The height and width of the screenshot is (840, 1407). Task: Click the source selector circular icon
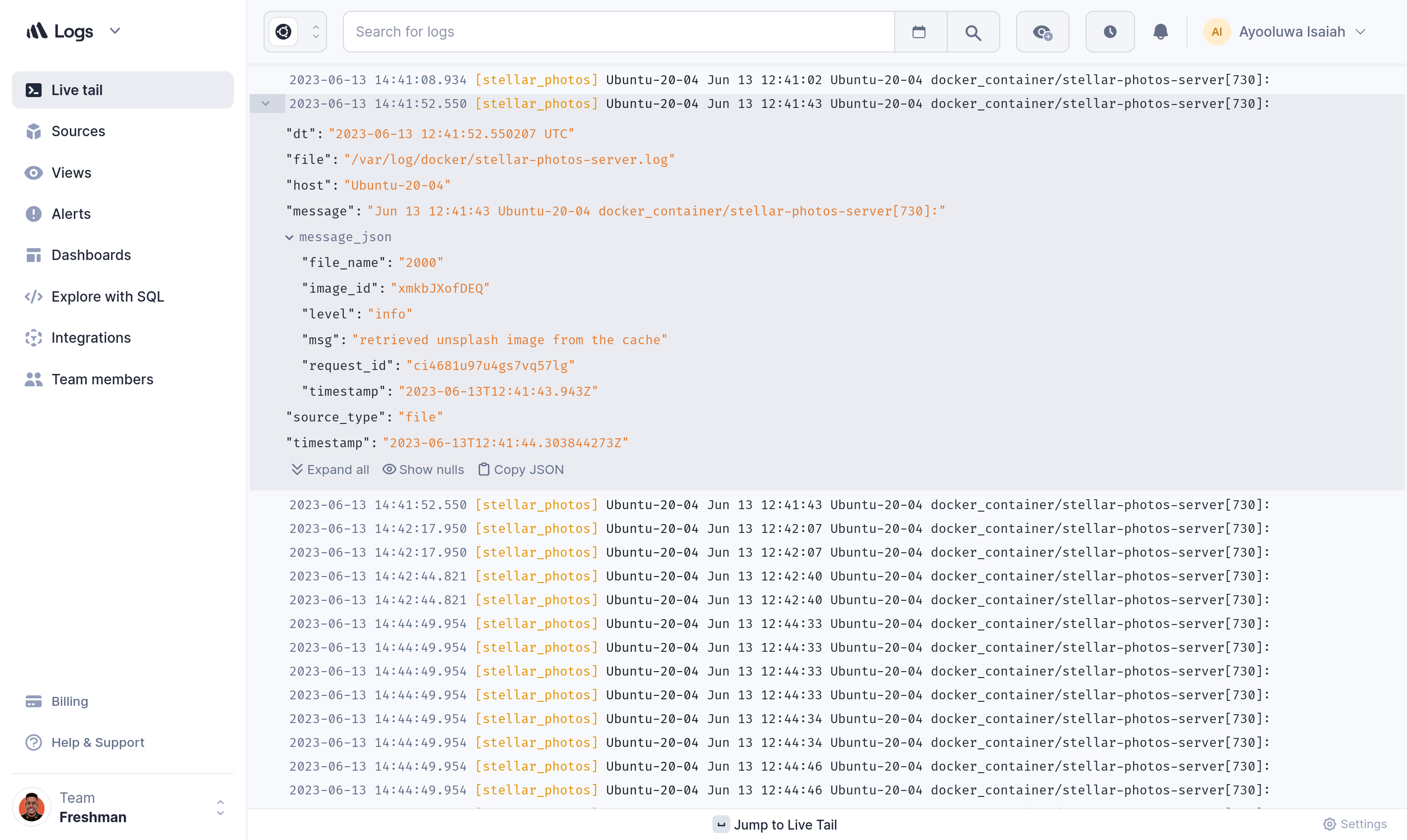284,32
